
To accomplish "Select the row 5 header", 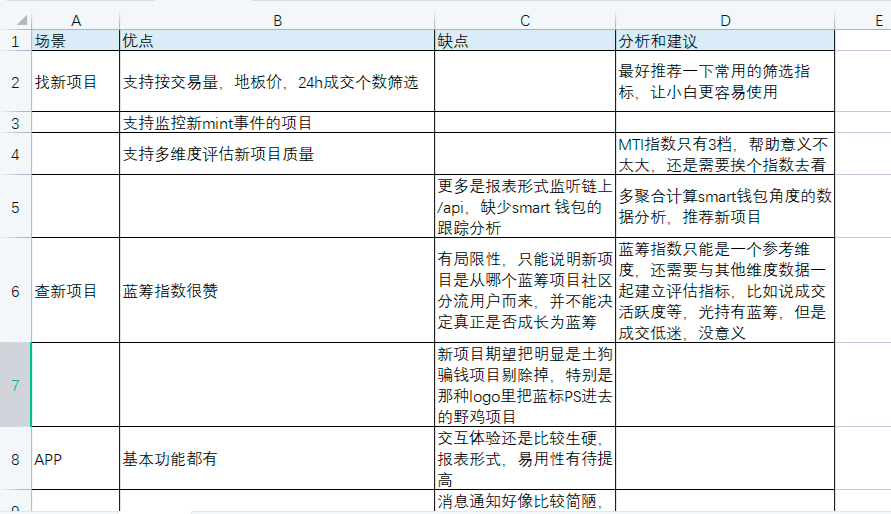I will tap(15, 206).
